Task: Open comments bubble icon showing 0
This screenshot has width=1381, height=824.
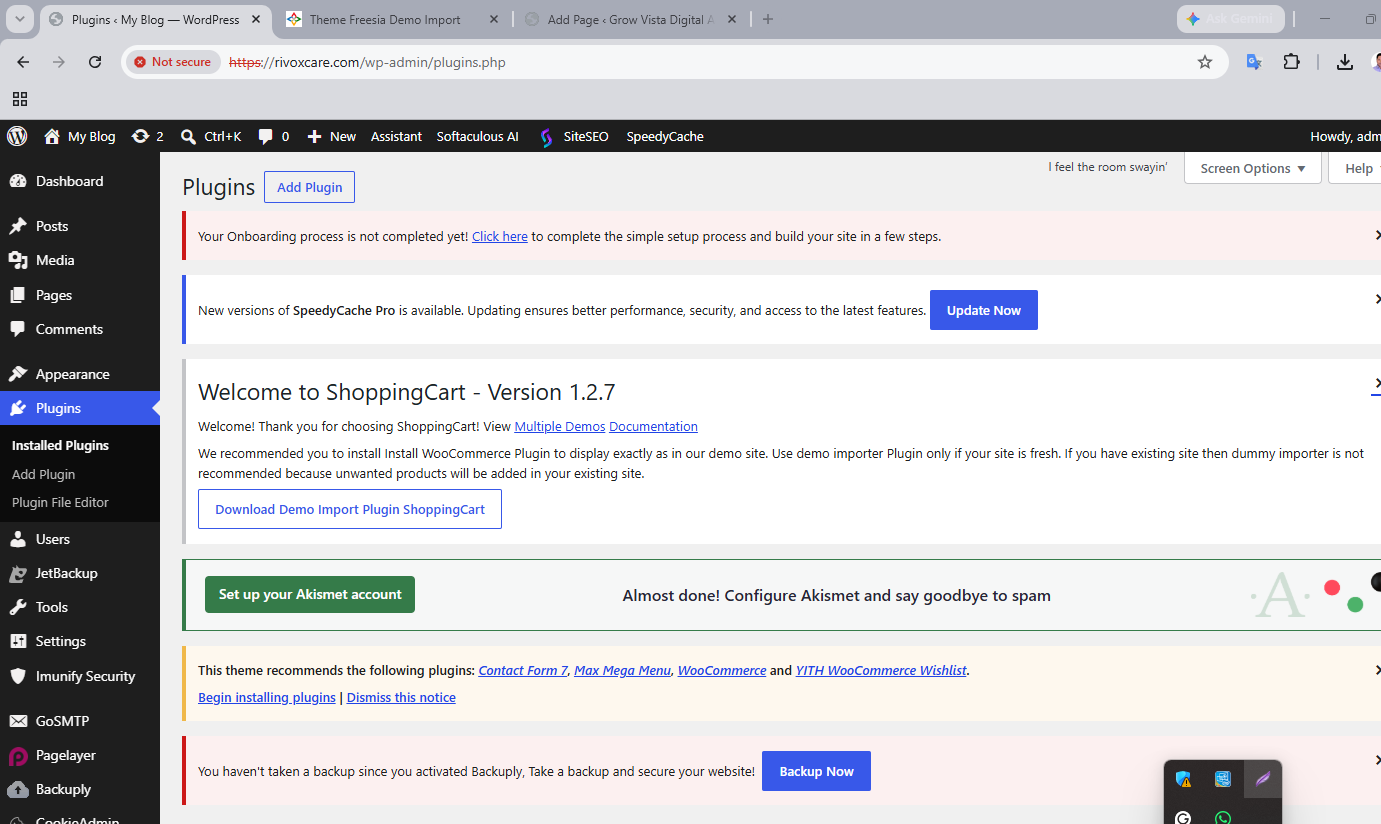Action: point(265,137)
